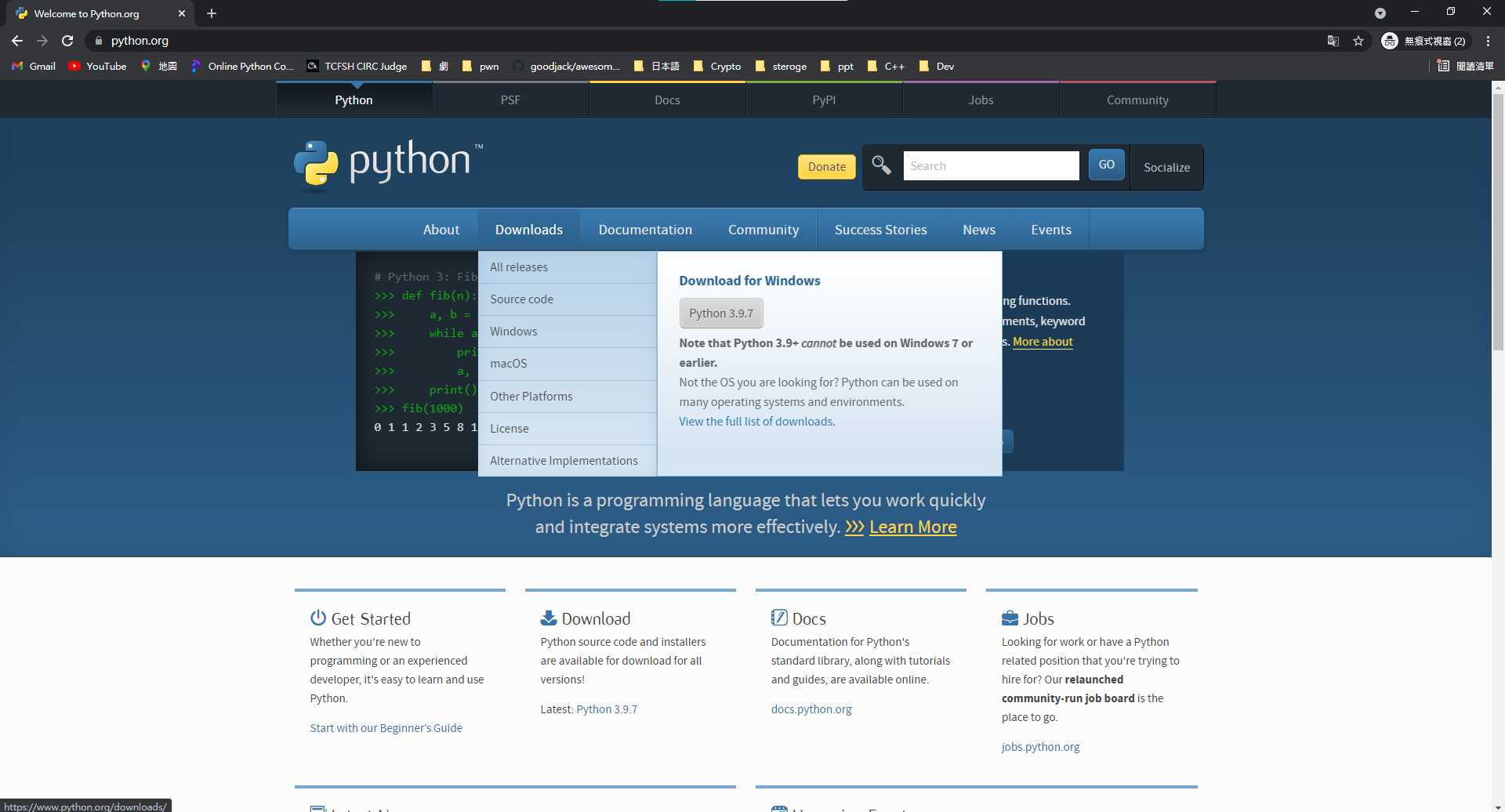Open View the full list of downloads
This screenshot has width=1505, height=812.
(756, 422)
